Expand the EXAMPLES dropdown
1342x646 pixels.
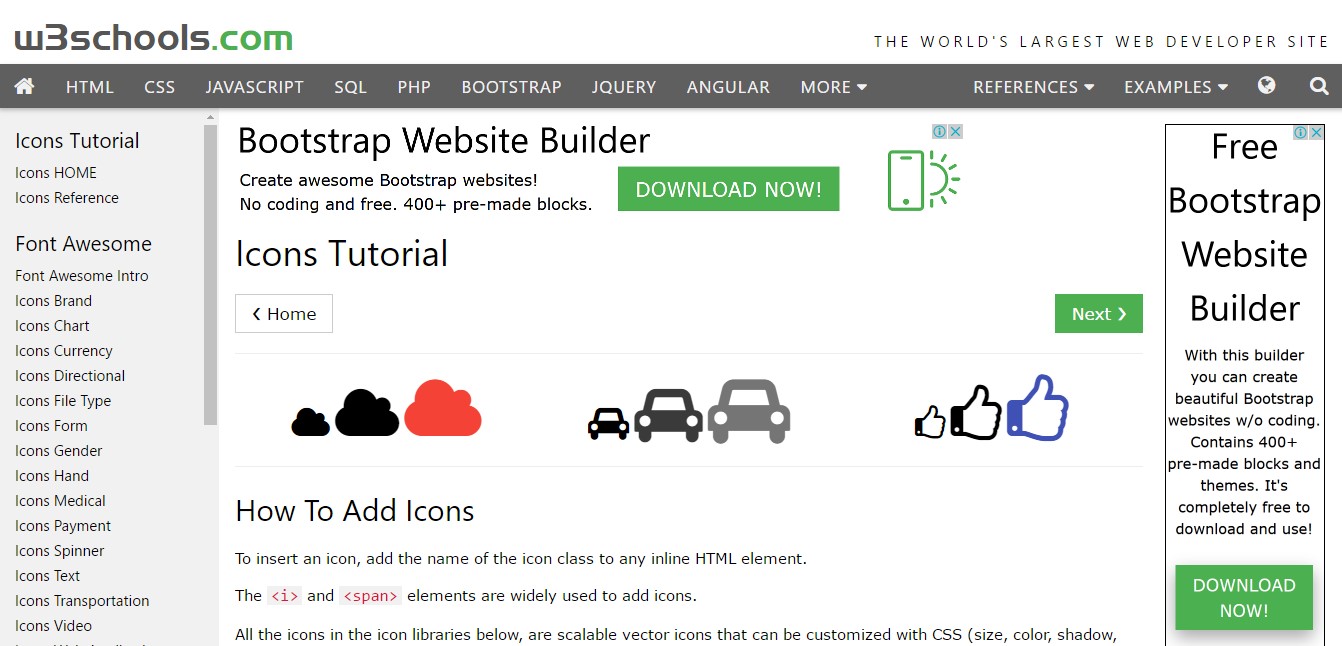click(1175, 86)
